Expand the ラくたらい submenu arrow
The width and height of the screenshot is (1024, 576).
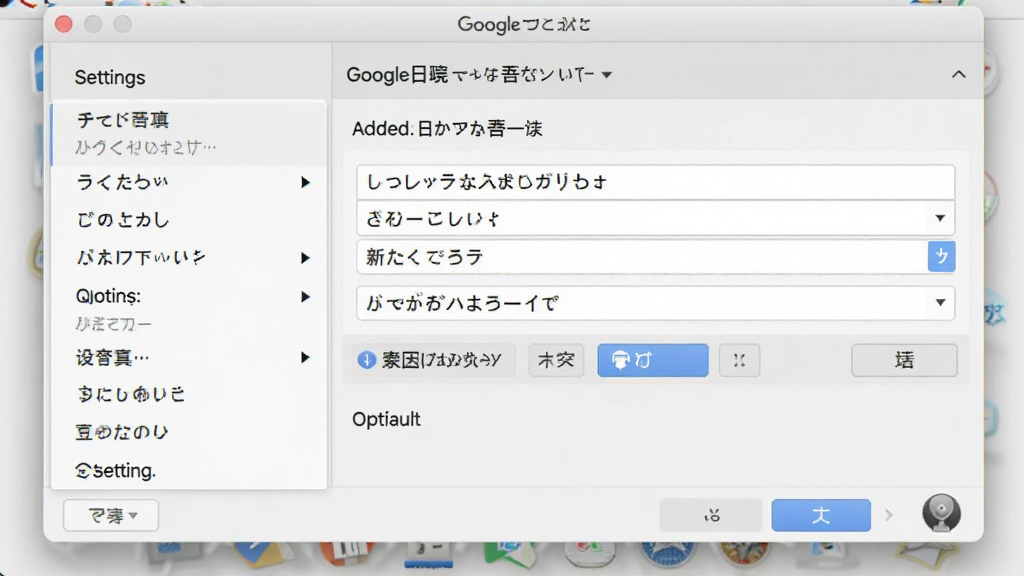(x=305, y=182)
